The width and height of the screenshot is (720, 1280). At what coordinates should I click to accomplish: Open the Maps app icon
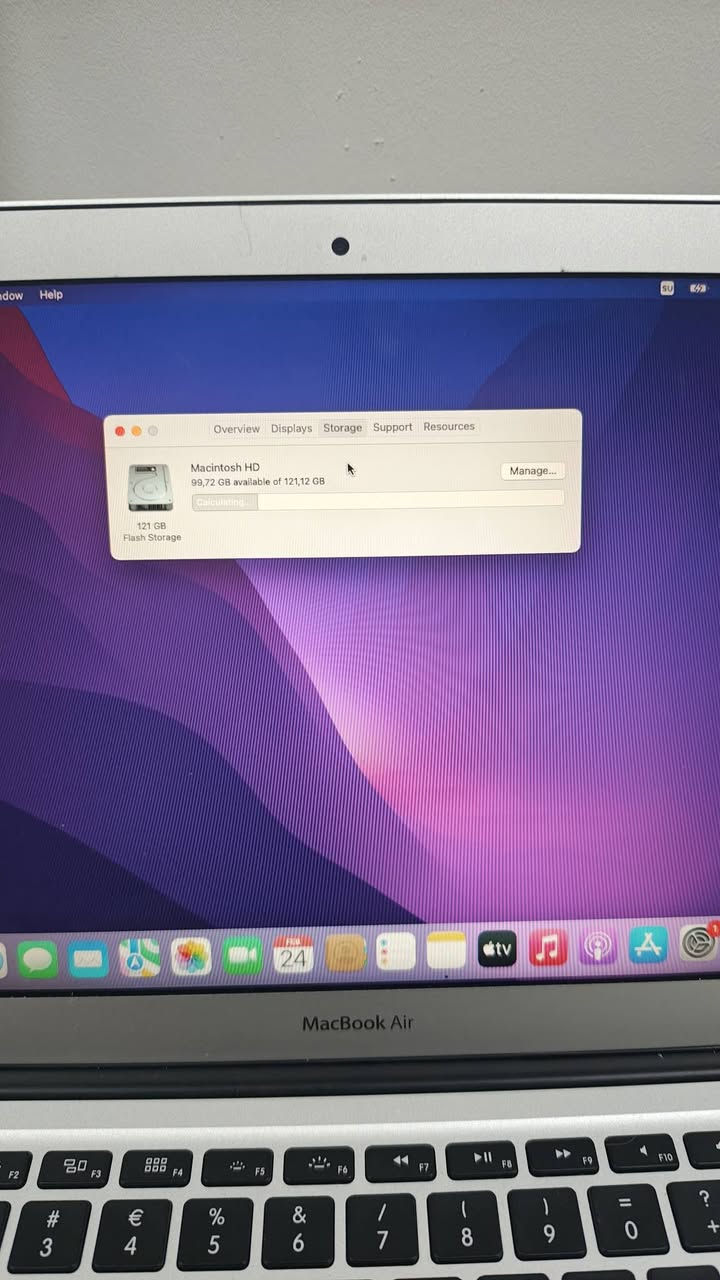click(x=139, y=958)
